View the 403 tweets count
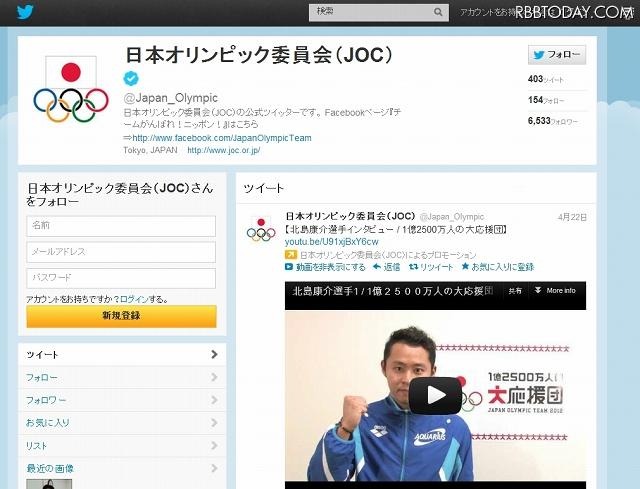 coord(546,79)
